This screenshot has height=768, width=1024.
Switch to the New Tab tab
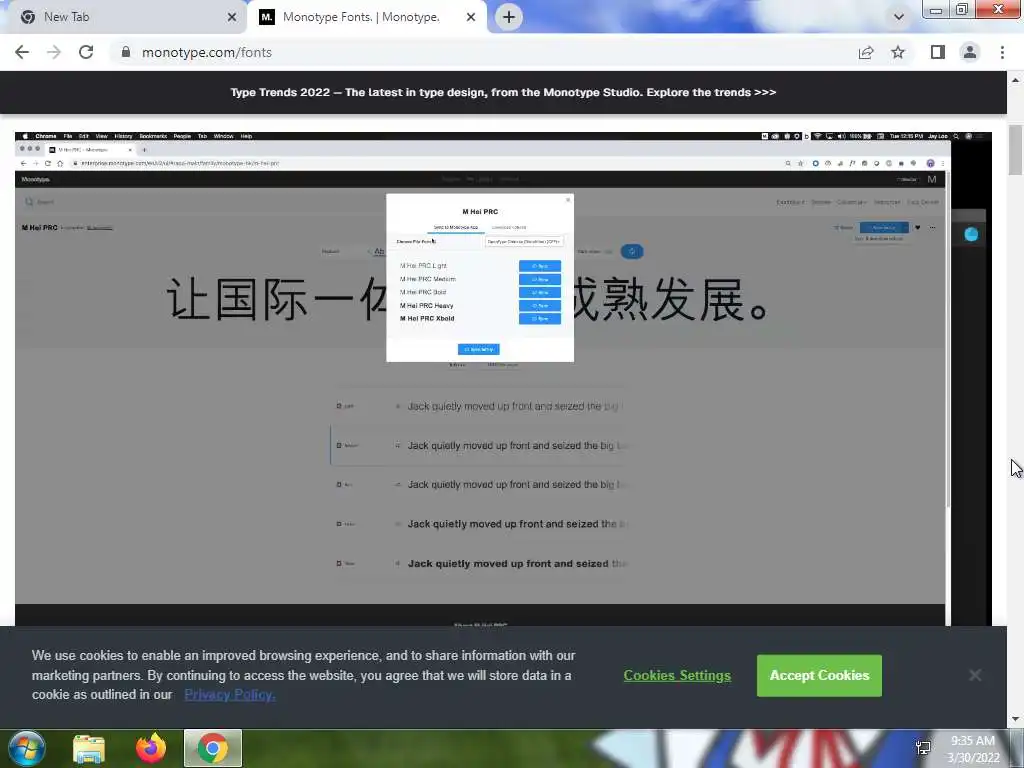coord(124,17)
